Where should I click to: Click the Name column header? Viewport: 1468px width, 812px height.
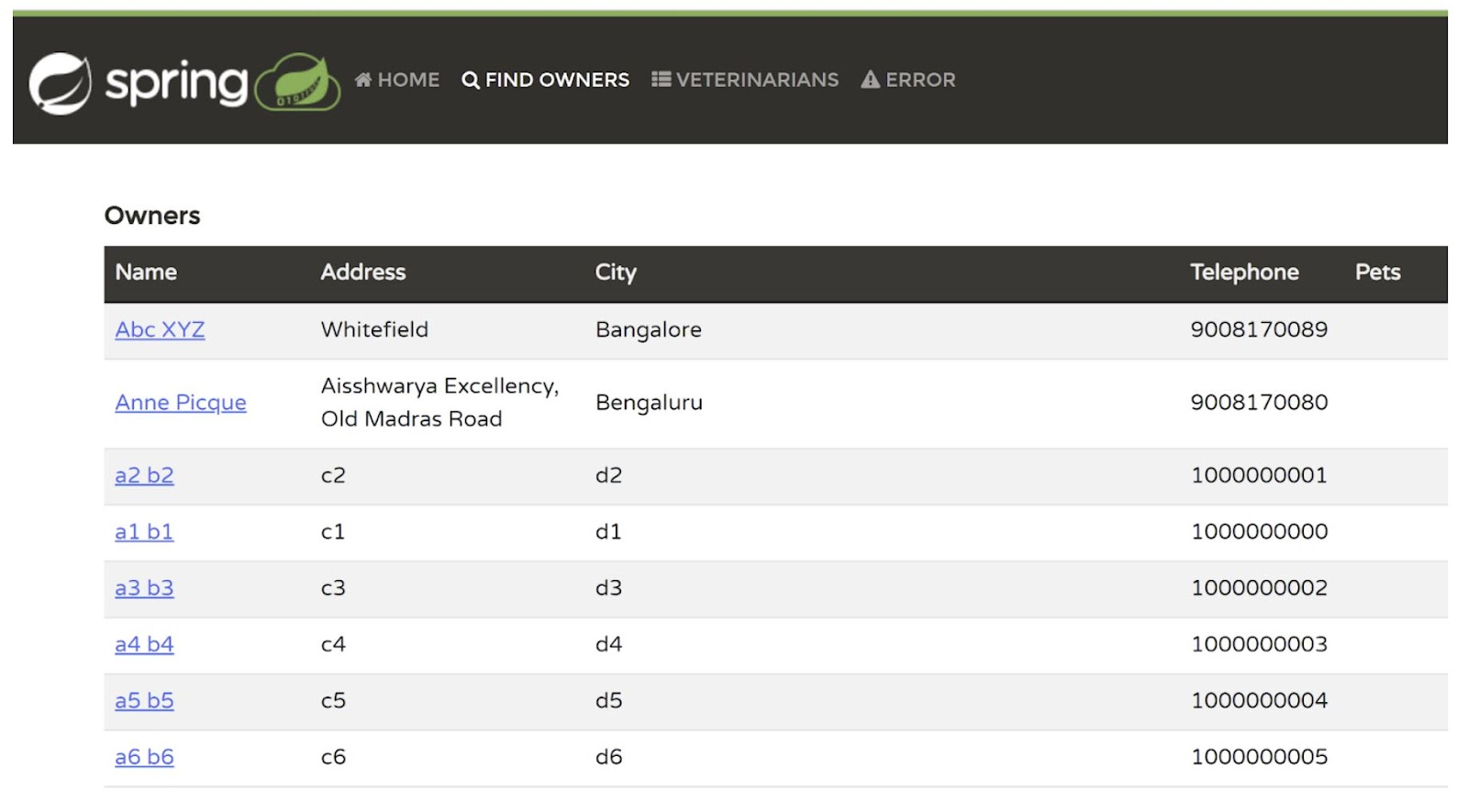146,273
